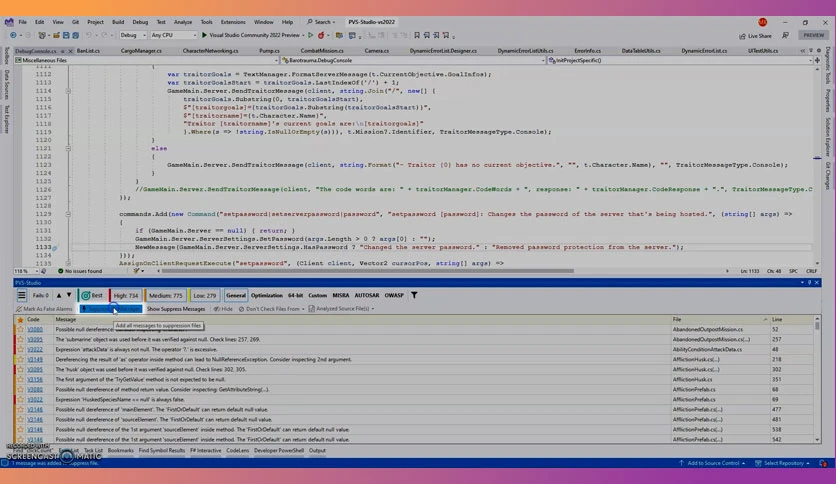Click the Live Share button

[755, 36]
